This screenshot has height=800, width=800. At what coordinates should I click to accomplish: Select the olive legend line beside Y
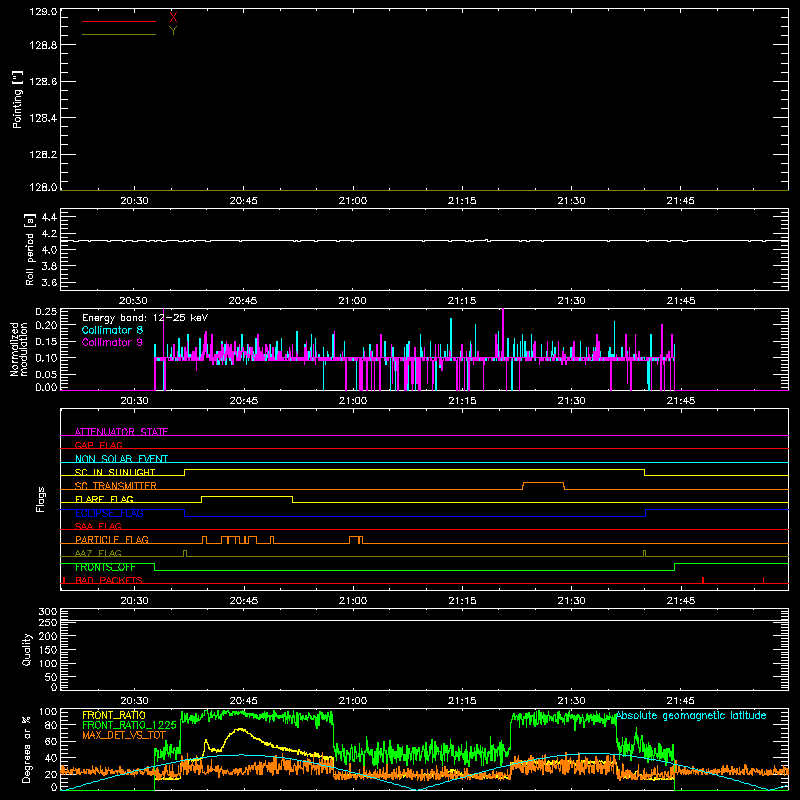(119, 35)
